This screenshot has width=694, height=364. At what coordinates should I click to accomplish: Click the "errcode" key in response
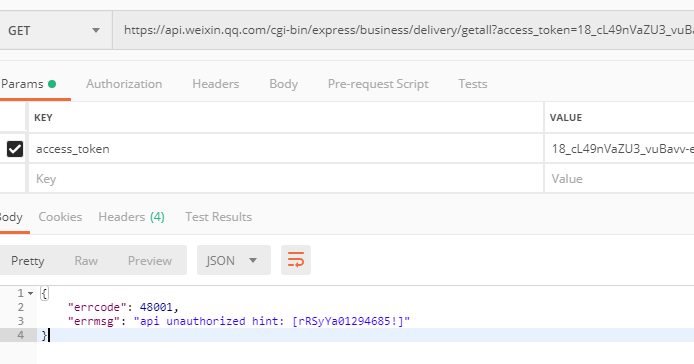(97, 307)
